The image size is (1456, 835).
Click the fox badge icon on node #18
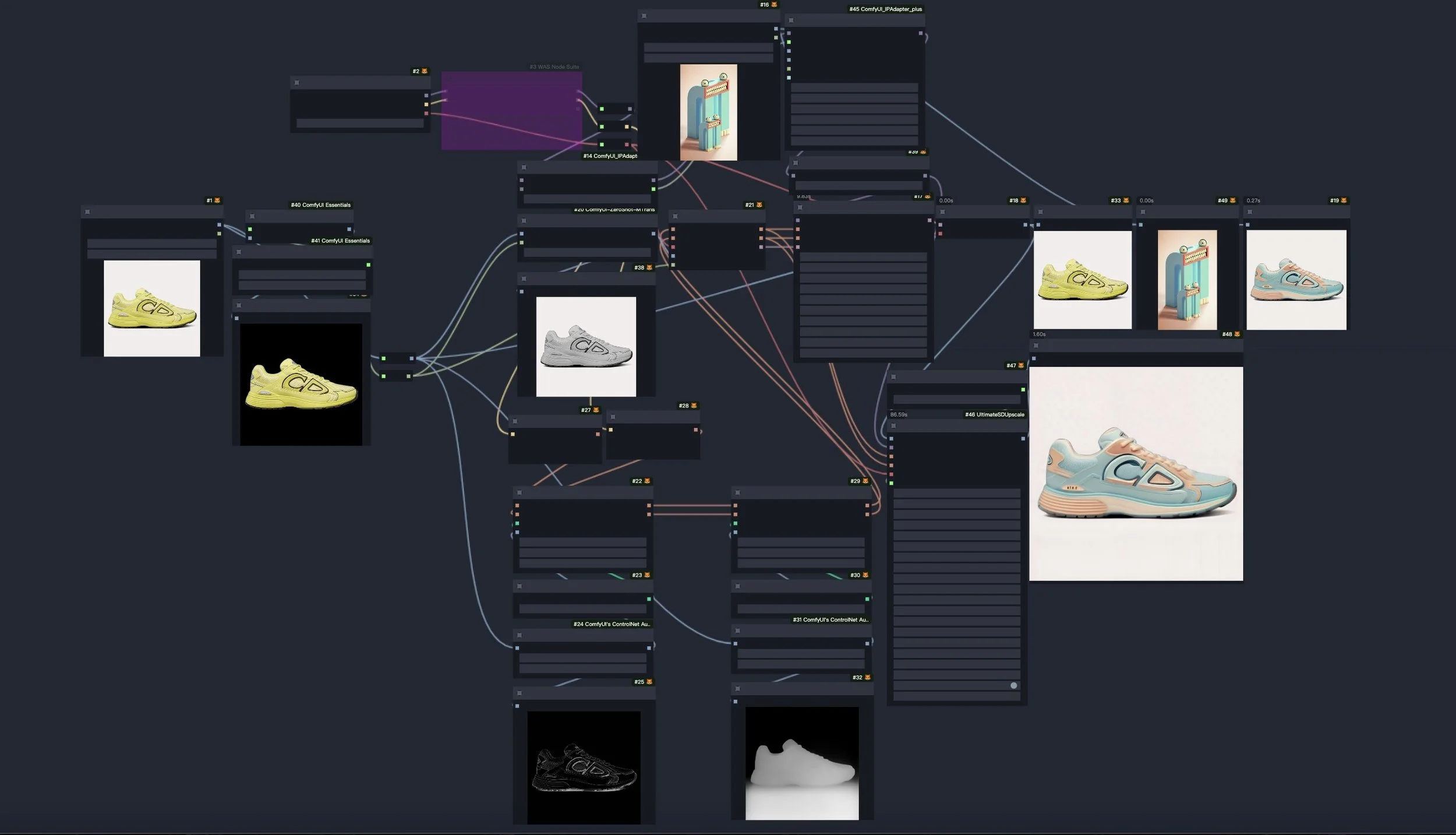point(1023,200)
